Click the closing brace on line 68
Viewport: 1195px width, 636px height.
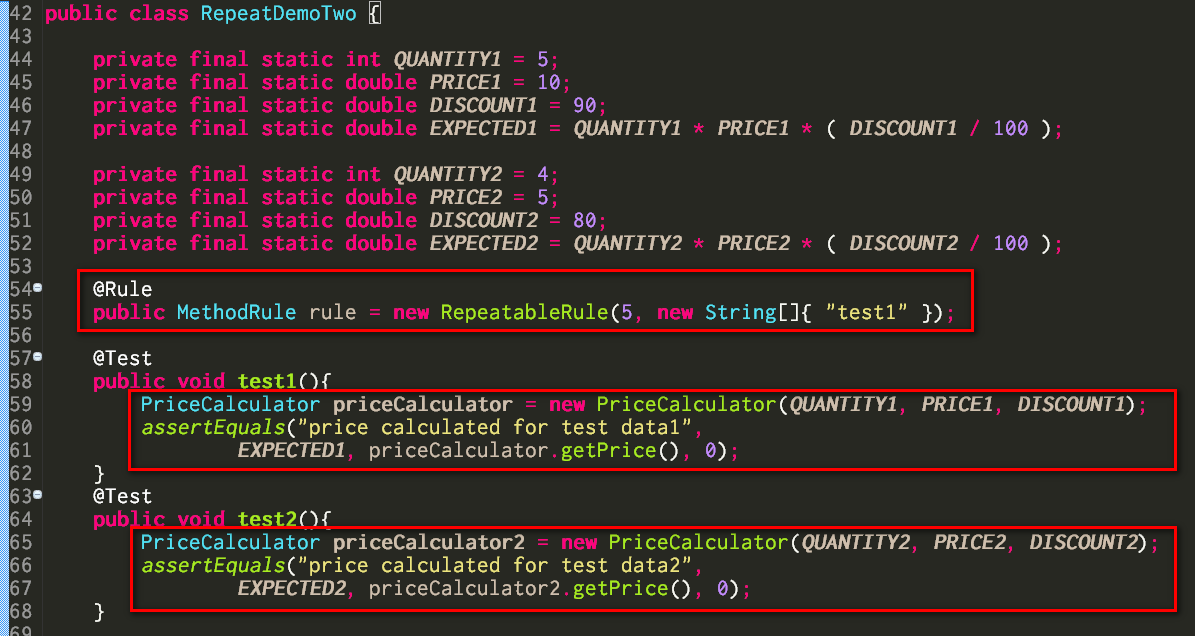[98, 612]
